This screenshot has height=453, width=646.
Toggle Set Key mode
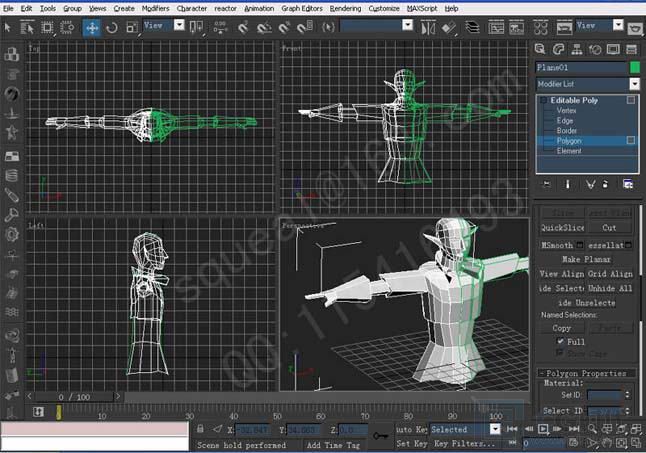coord(411,443)
